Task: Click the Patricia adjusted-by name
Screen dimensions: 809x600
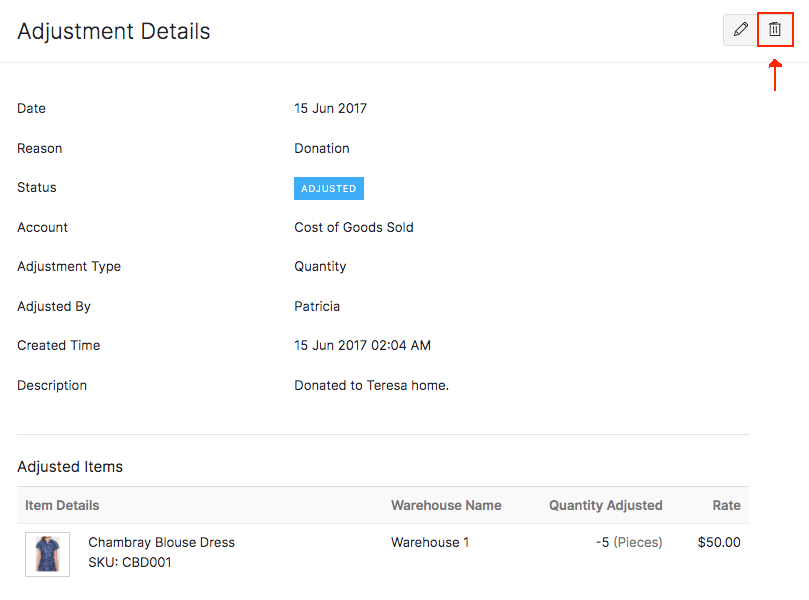Action: click(317, 306)
